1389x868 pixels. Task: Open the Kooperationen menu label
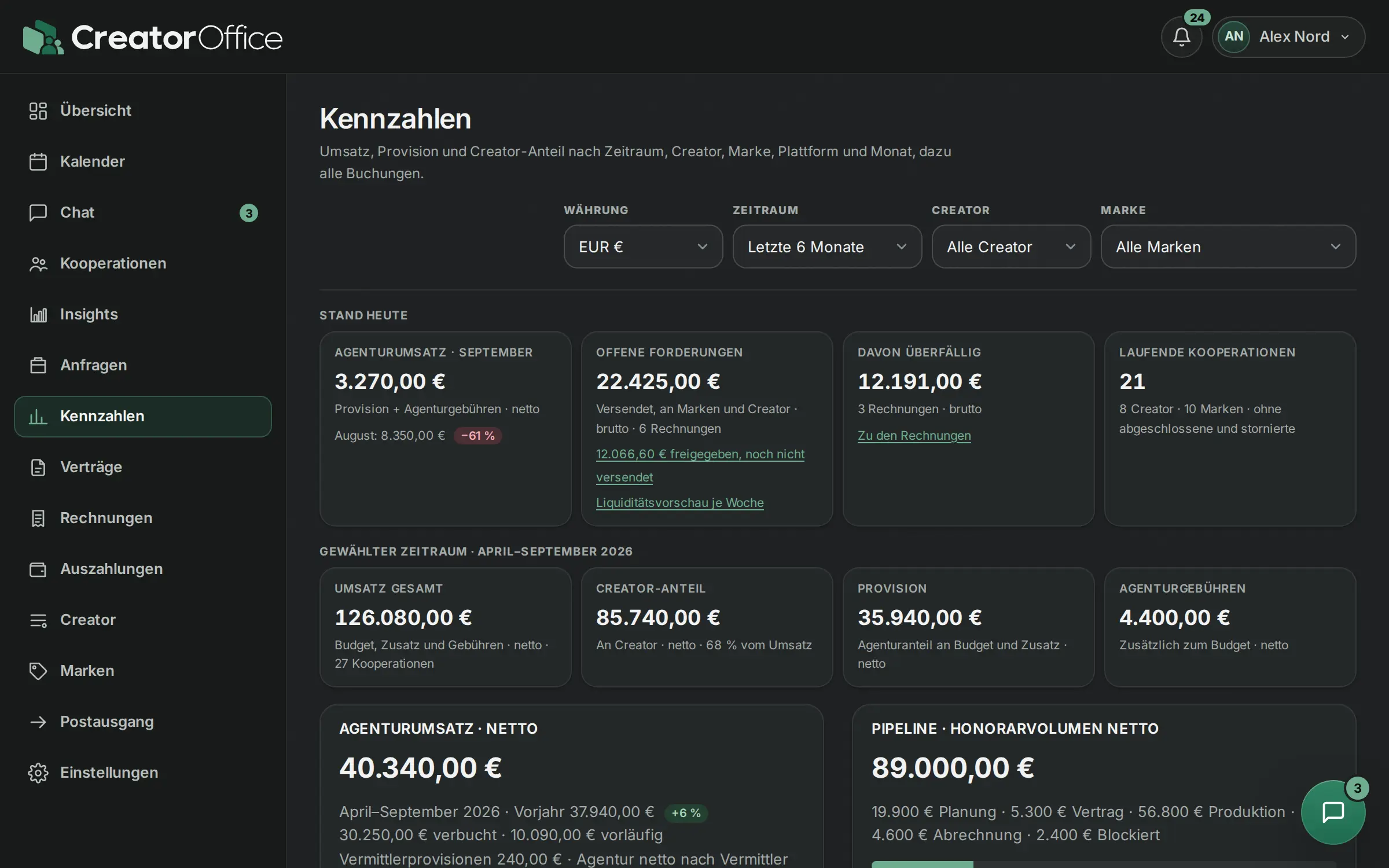tap(113, 263)
